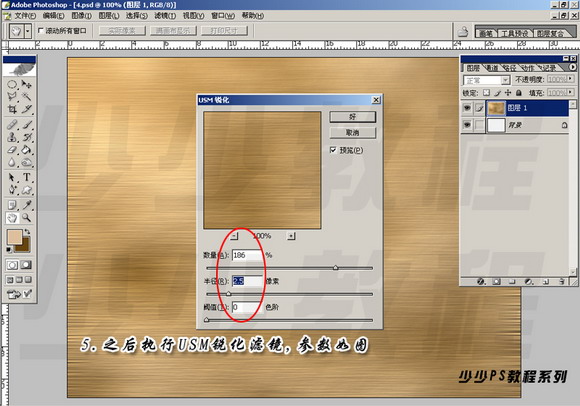This screenshot has height=406, width=580.
Task: Select the Notes tool
Action: 12,205
